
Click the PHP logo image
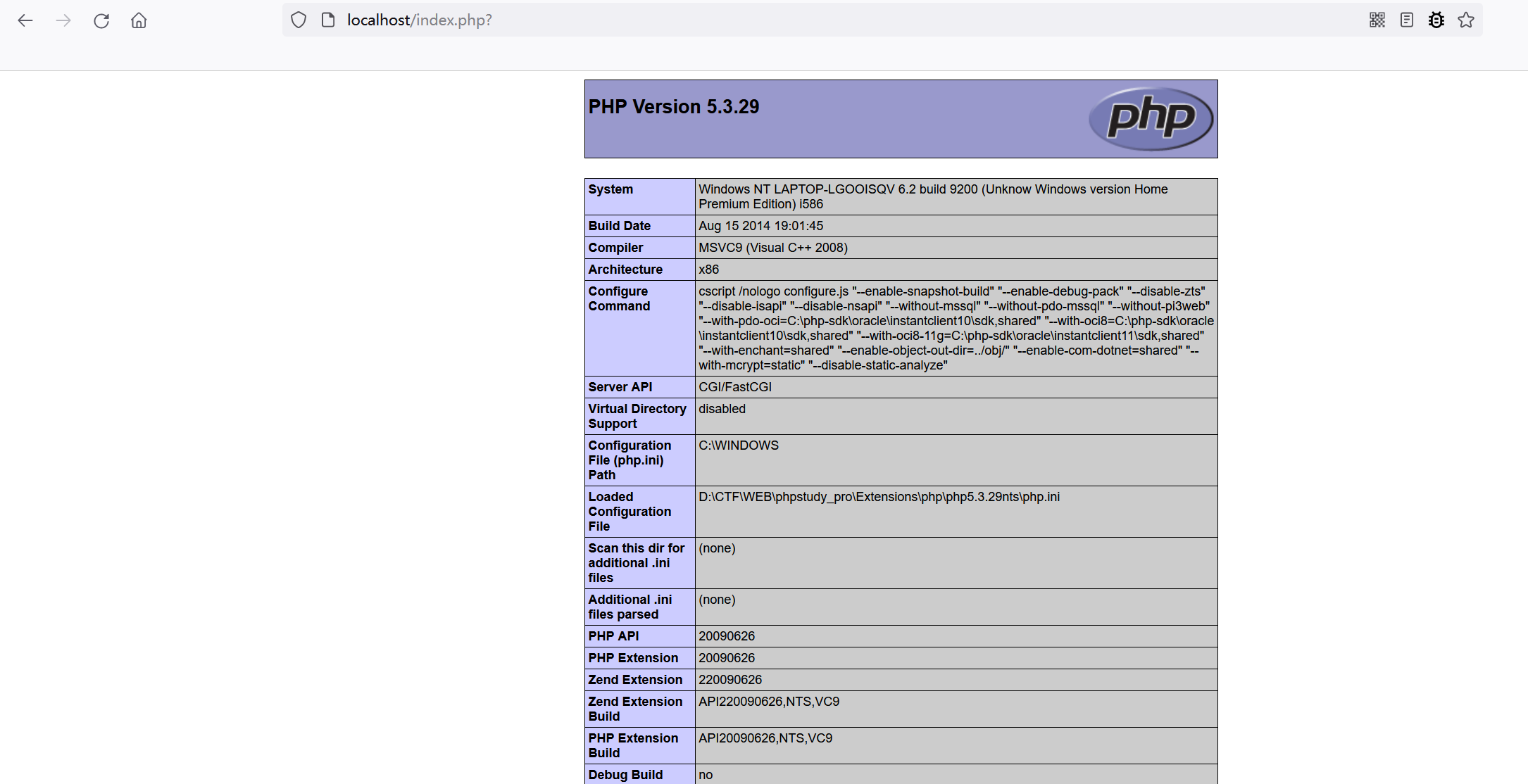[1151, 118]
